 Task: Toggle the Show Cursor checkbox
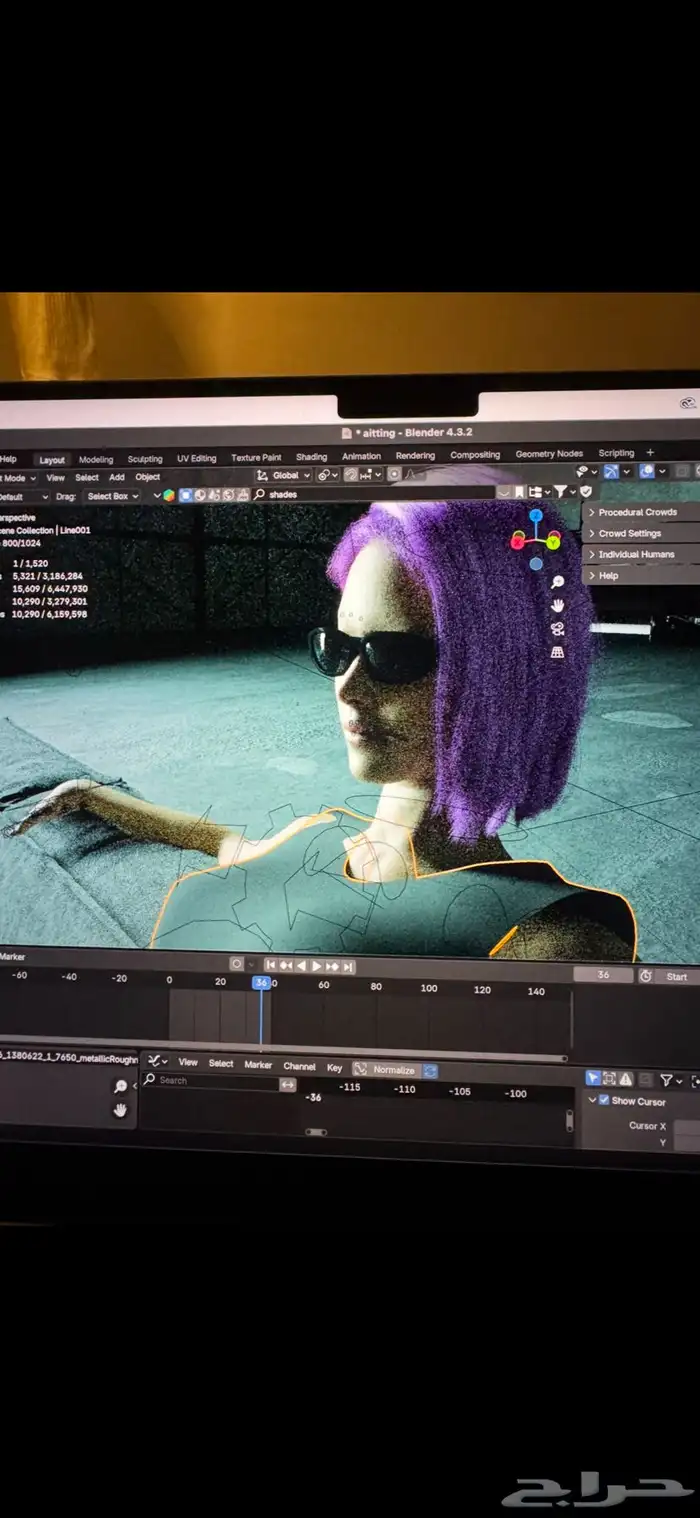(604, 1100)
